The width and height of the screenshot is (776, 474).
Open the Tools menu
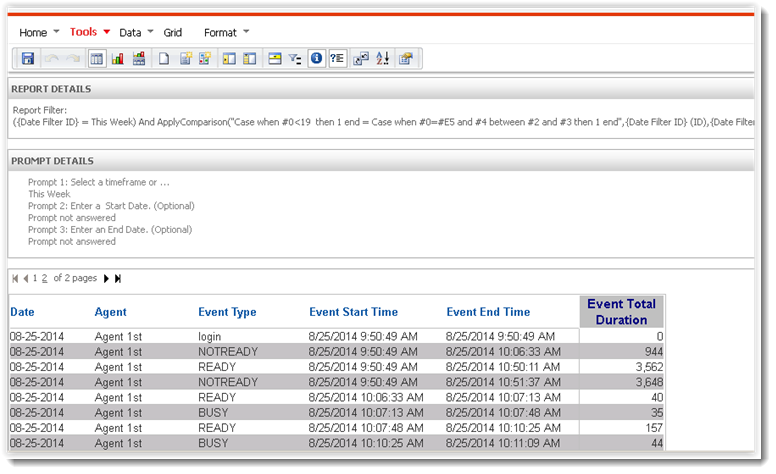[83, 32]
